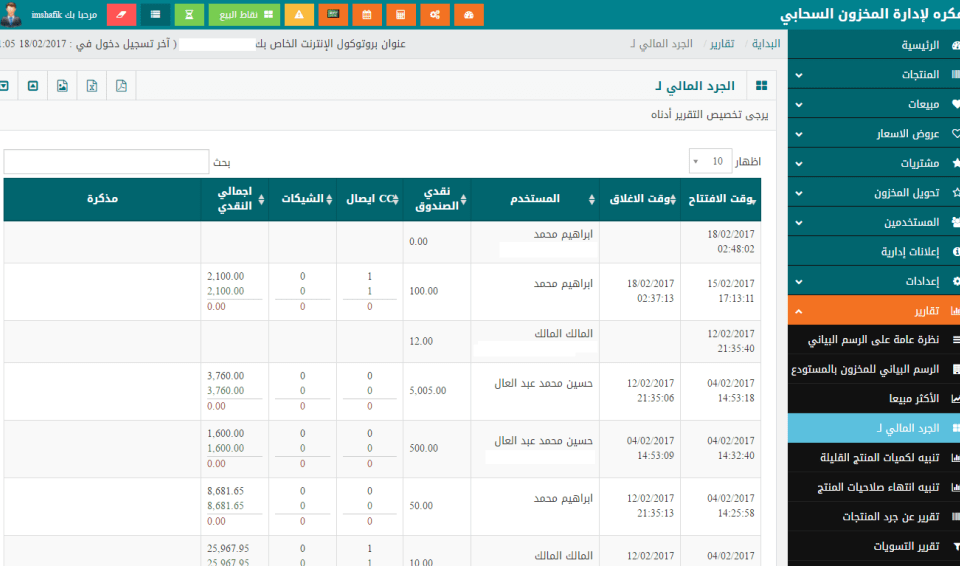Go to البداية breadcrumb link
Viewport: 960px width, 566px height.
pos(766,45)
